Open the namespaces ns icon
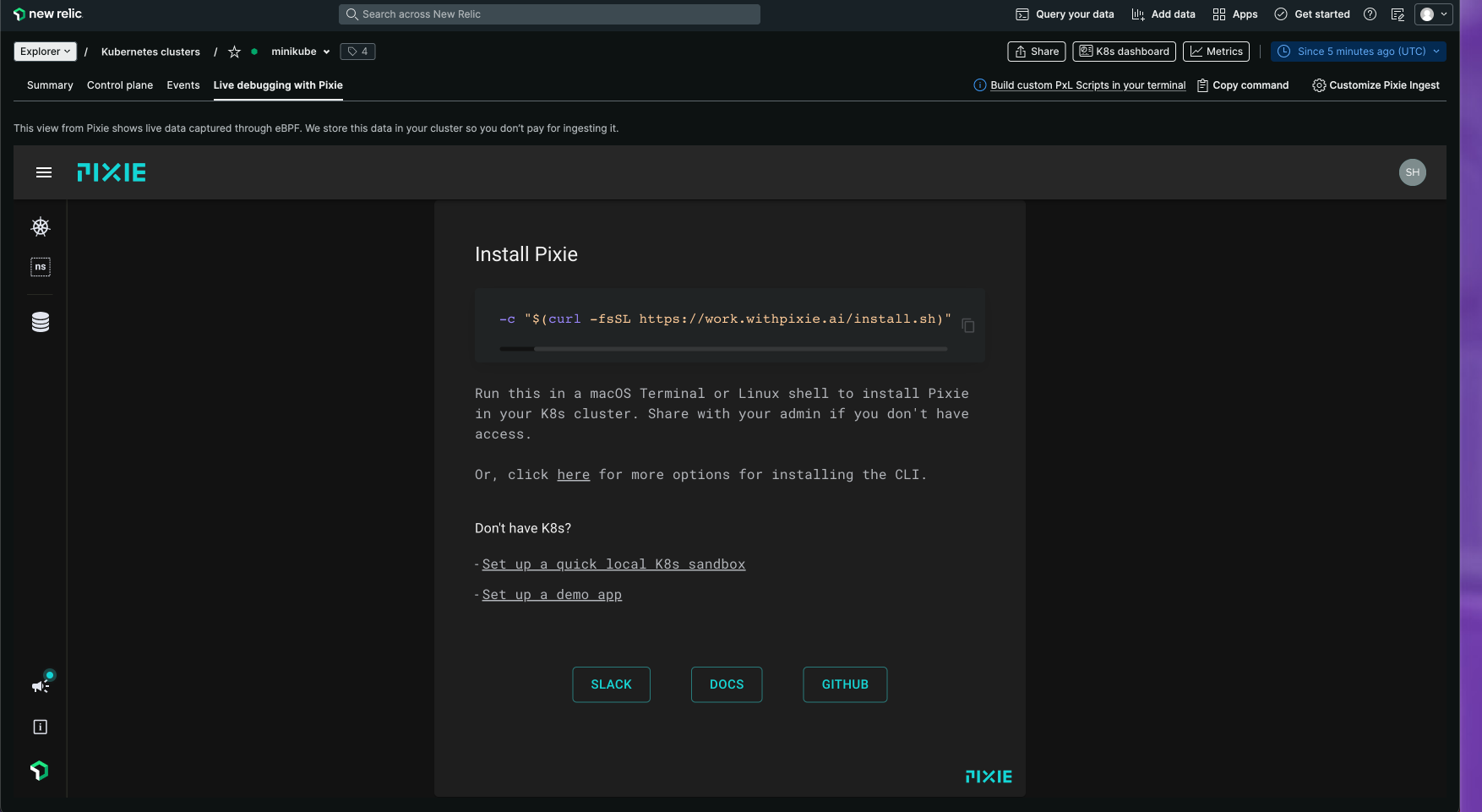 point(41,267)
